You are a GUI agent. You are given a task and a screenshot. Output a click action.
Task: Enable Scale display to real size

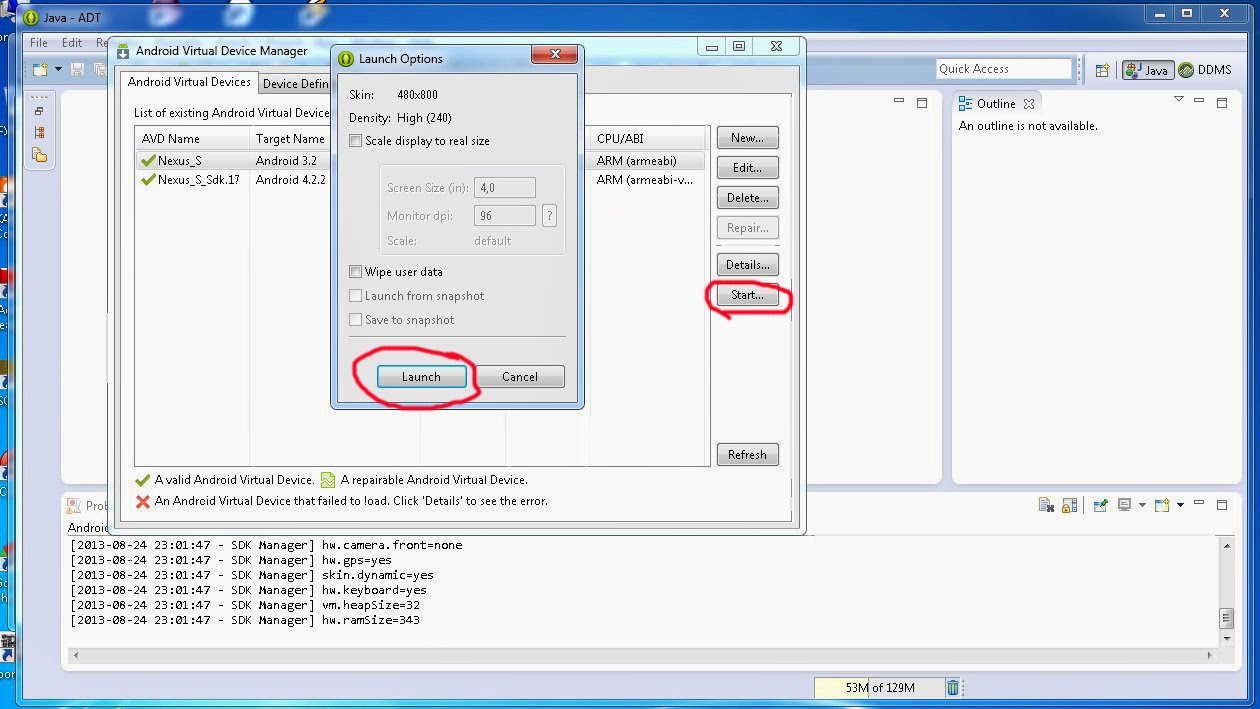coord(356,140)
